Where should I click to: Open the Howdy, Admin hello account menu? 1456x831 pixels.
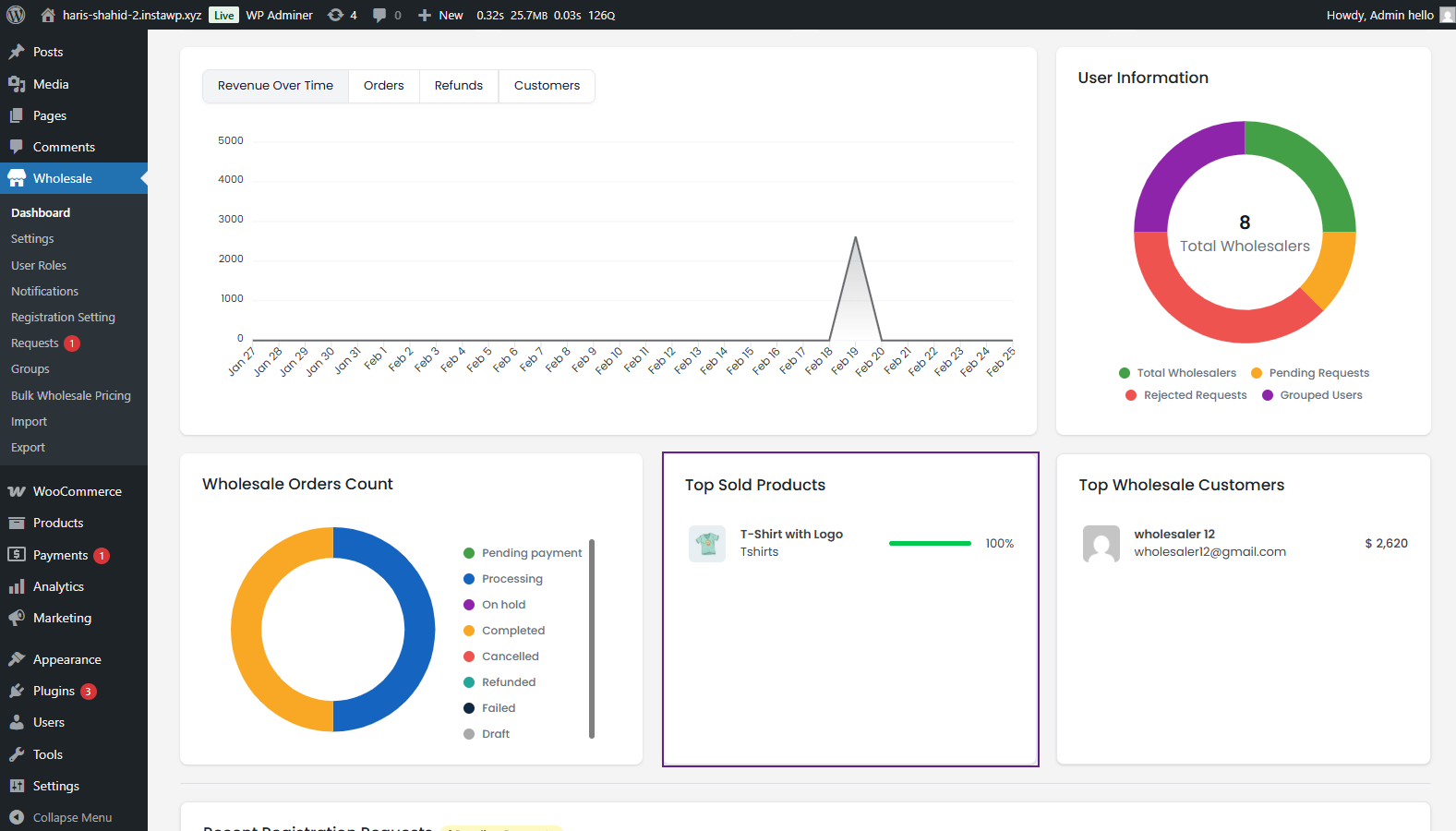click(1379, 15)
